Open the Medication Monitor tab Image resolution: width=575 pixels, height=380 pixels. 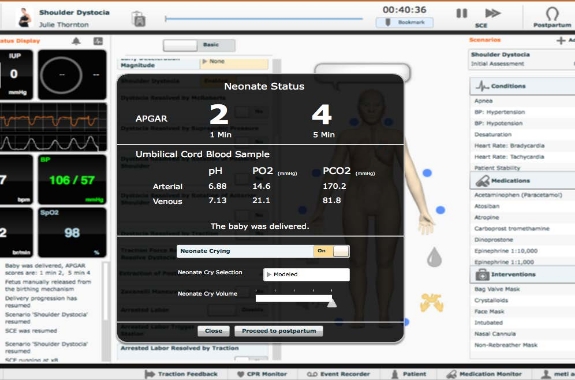click(x=484, y=374)
